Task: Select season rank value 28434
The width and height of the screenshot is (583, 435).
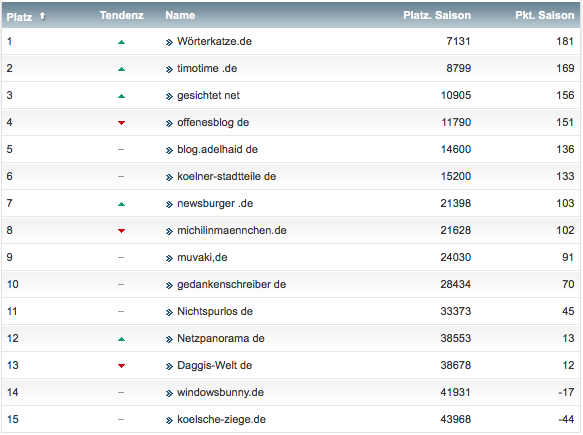Action: [456, 284]
